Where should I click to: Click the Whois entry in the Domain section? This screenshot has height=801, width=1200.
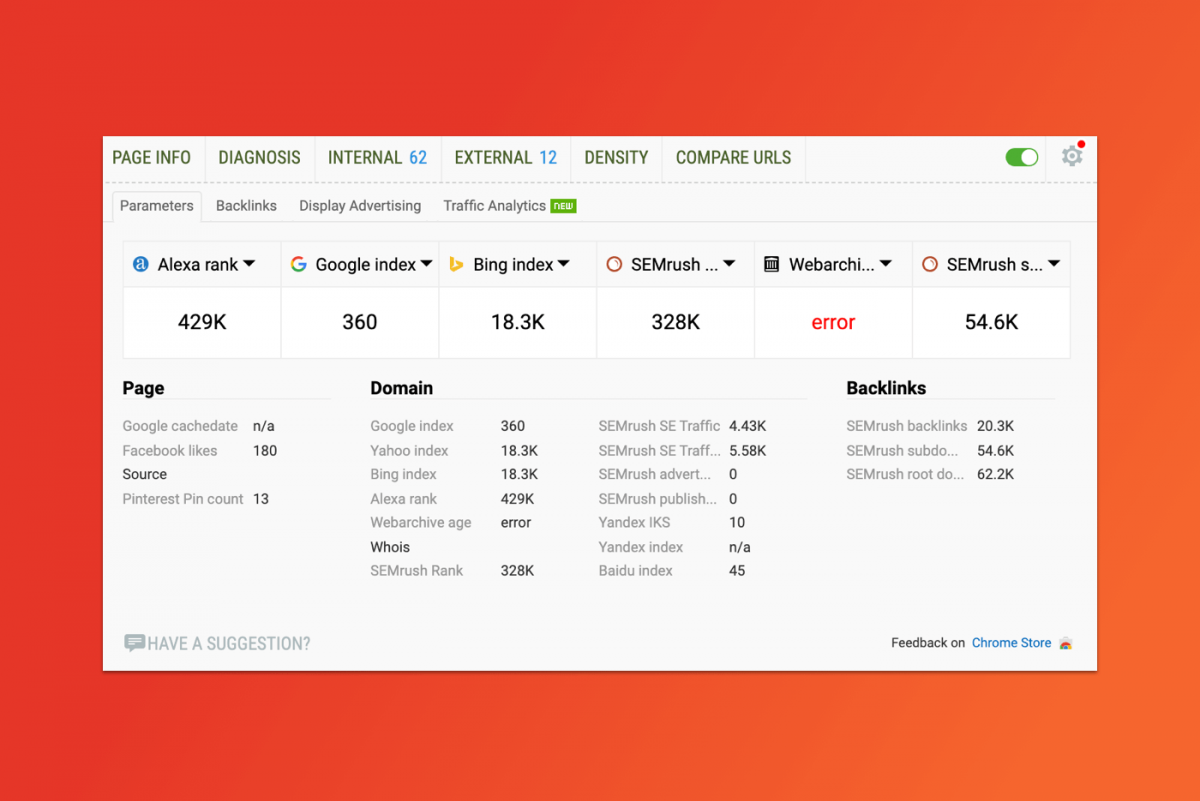pos(390,547)
